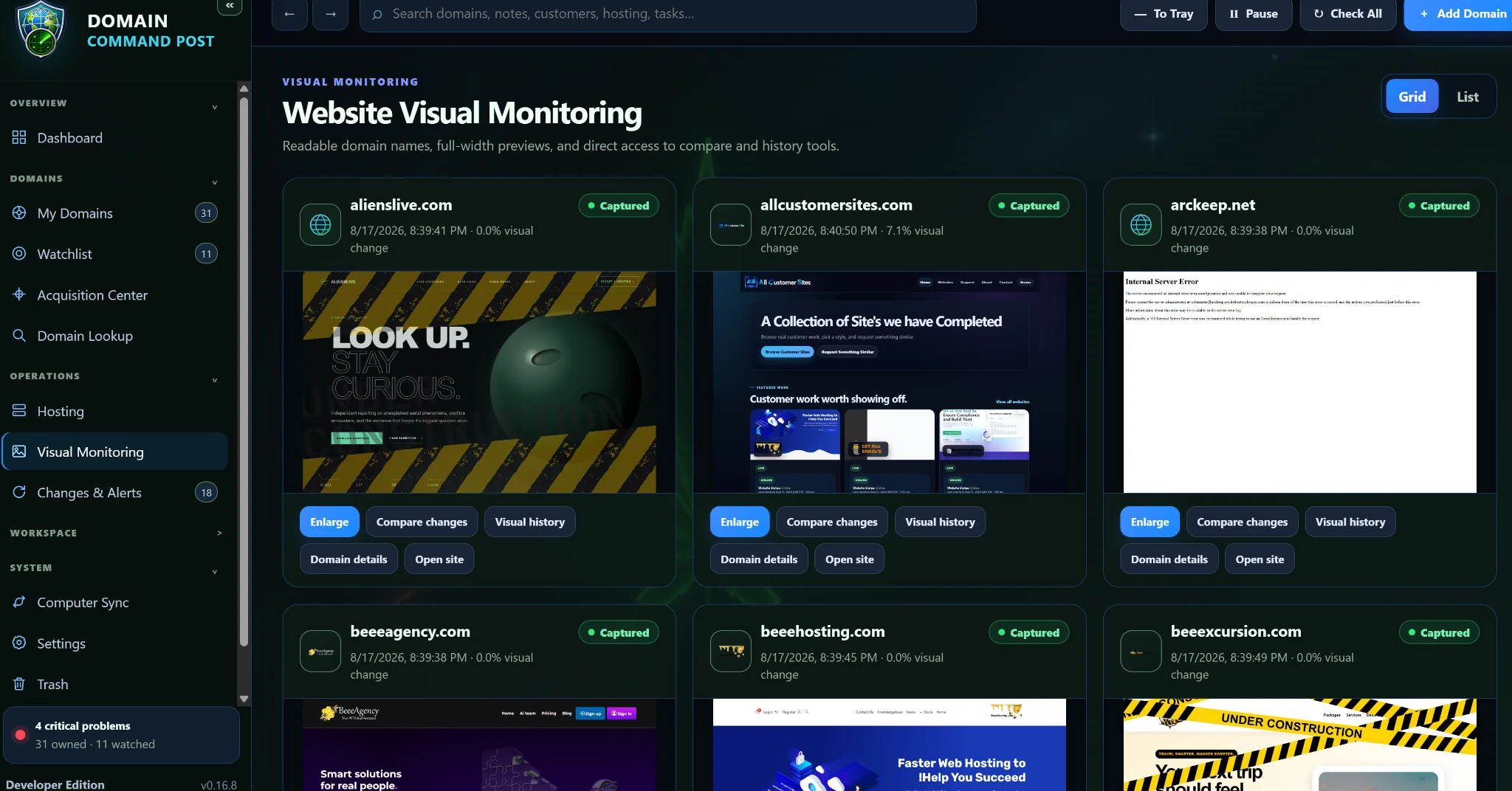Open the Watchlist page
This screenshot has height=791, width=1512.
click(114, 253)
